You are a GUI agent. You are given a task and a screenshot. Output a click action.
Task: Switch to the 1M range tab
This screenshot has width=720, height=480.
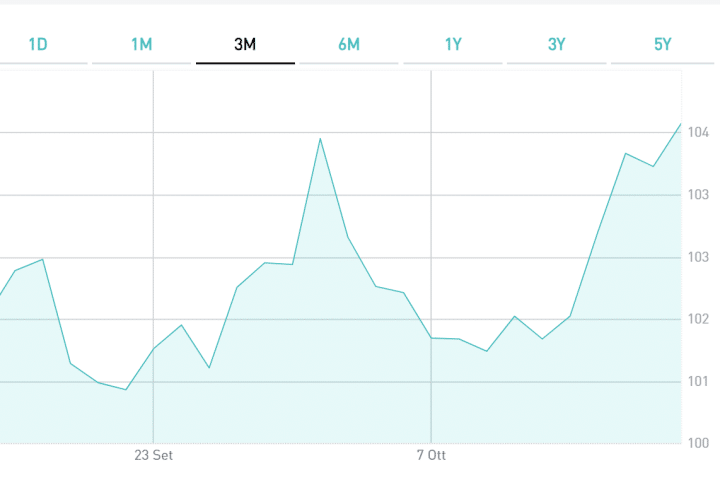[141, 44]
